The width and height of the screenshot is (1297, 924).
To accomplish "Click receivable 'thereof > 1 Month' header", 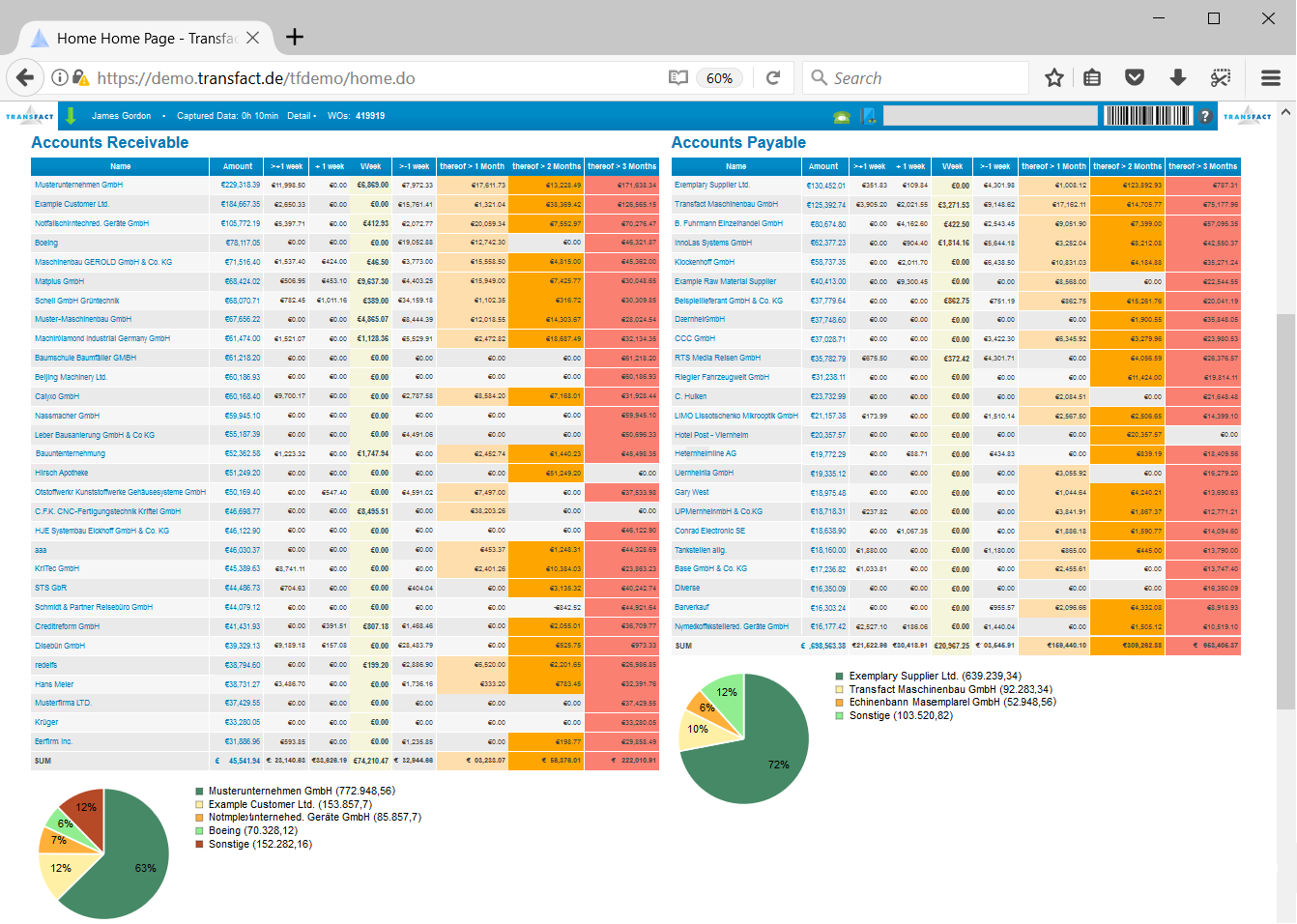I will (472, 166).
